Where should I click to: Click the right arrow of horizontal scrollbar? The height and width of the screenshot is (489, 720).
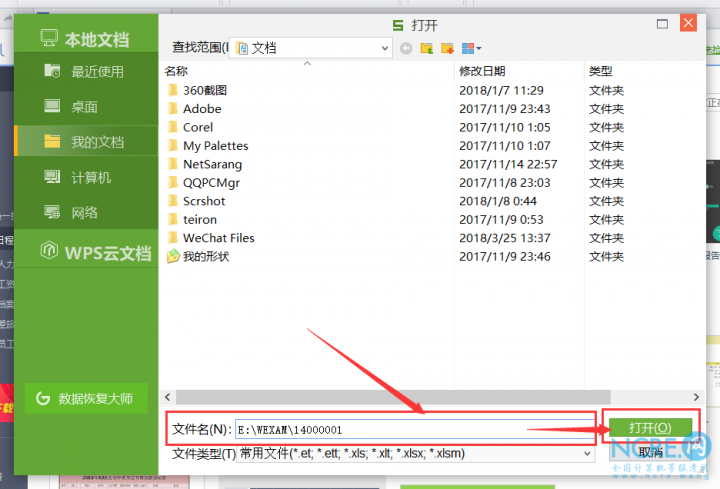696,397
